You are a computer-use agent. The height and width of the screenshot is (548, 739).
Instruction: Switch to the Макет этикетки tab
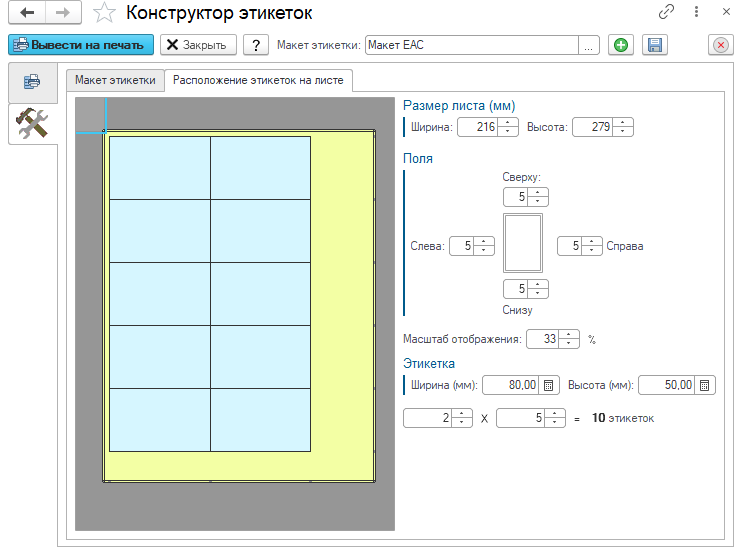[115, 80]
